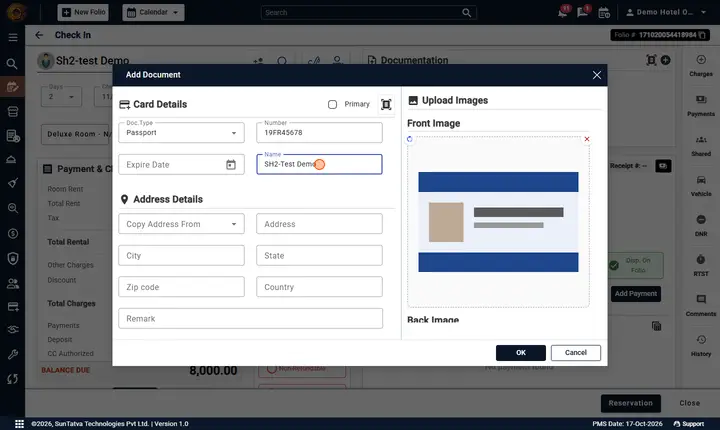Click the Cancel button in dialog
The width and height of the screenshot is (720, 430).
(576, 353)
